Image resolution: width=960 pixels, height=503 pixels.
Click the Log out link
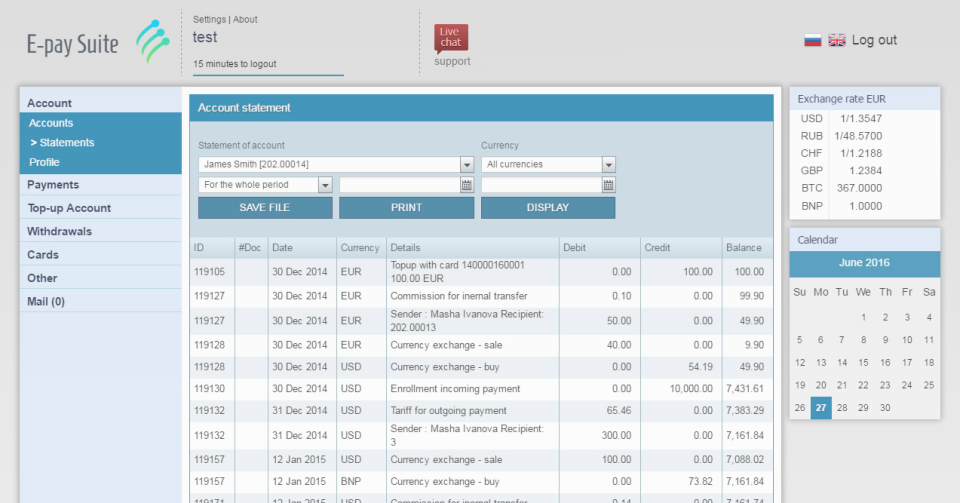874,40
